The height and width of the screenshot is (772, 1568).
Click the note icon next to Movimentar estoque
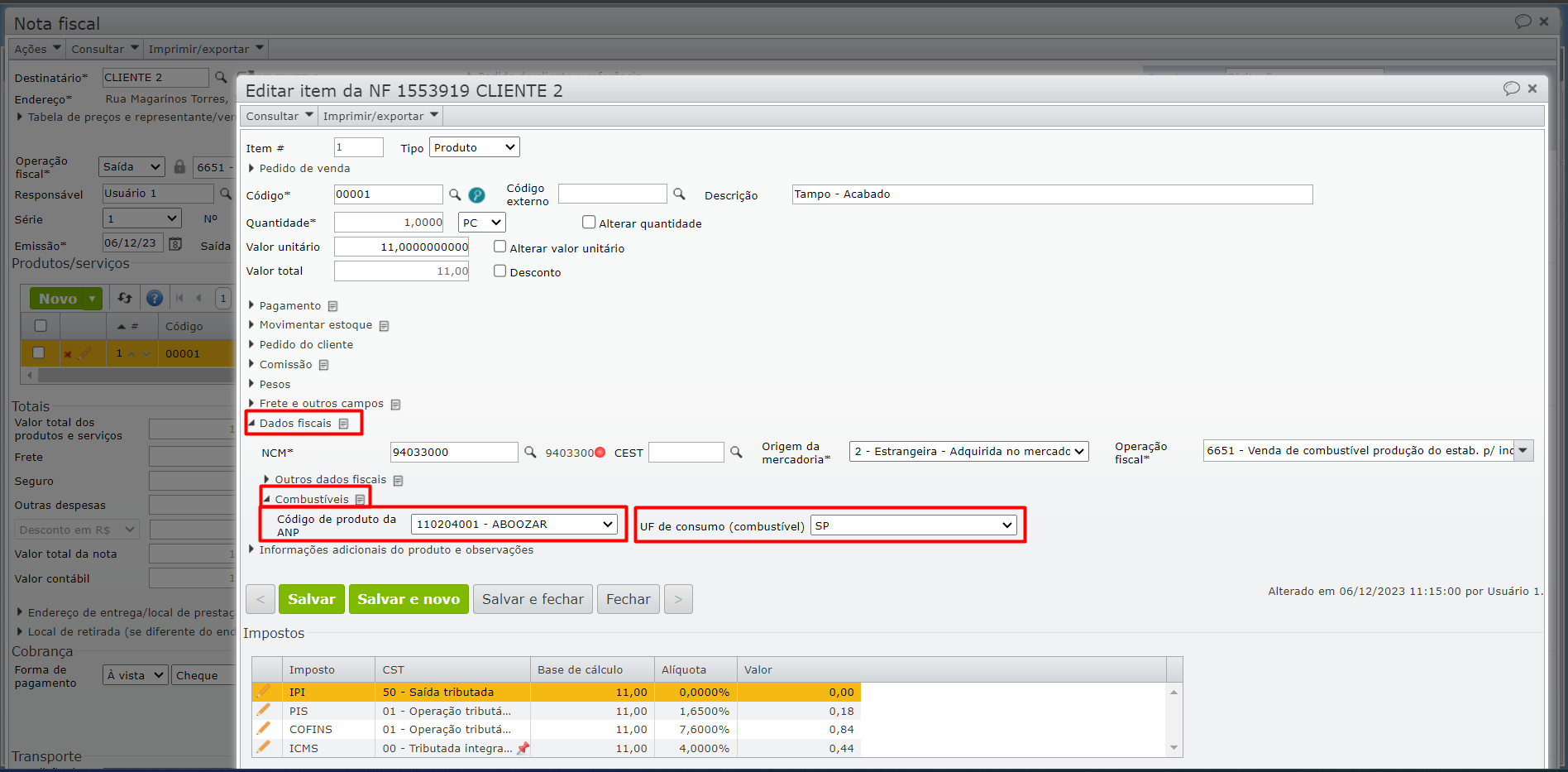[384, 326]
